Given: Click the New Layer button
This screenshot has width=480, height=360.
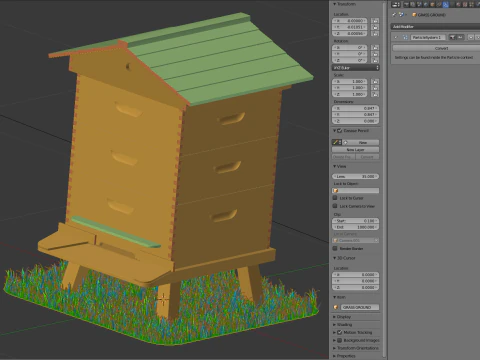Looking at the screenshot, I should 355,150.
